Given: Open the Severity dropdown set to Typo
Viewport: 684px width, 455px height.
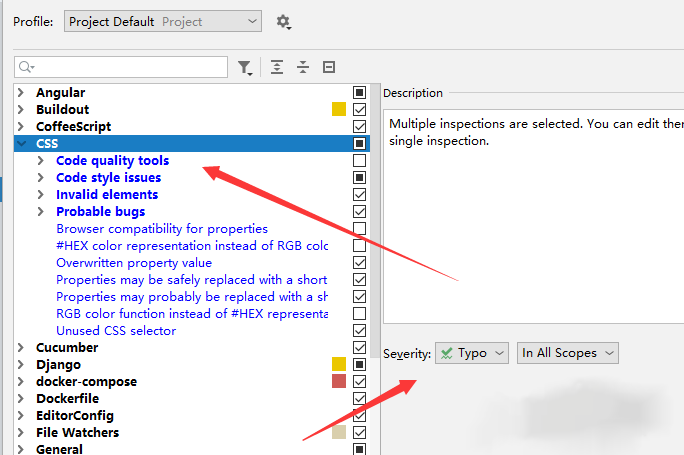Looking at the screenshot, I should click(x=472, y=353).
